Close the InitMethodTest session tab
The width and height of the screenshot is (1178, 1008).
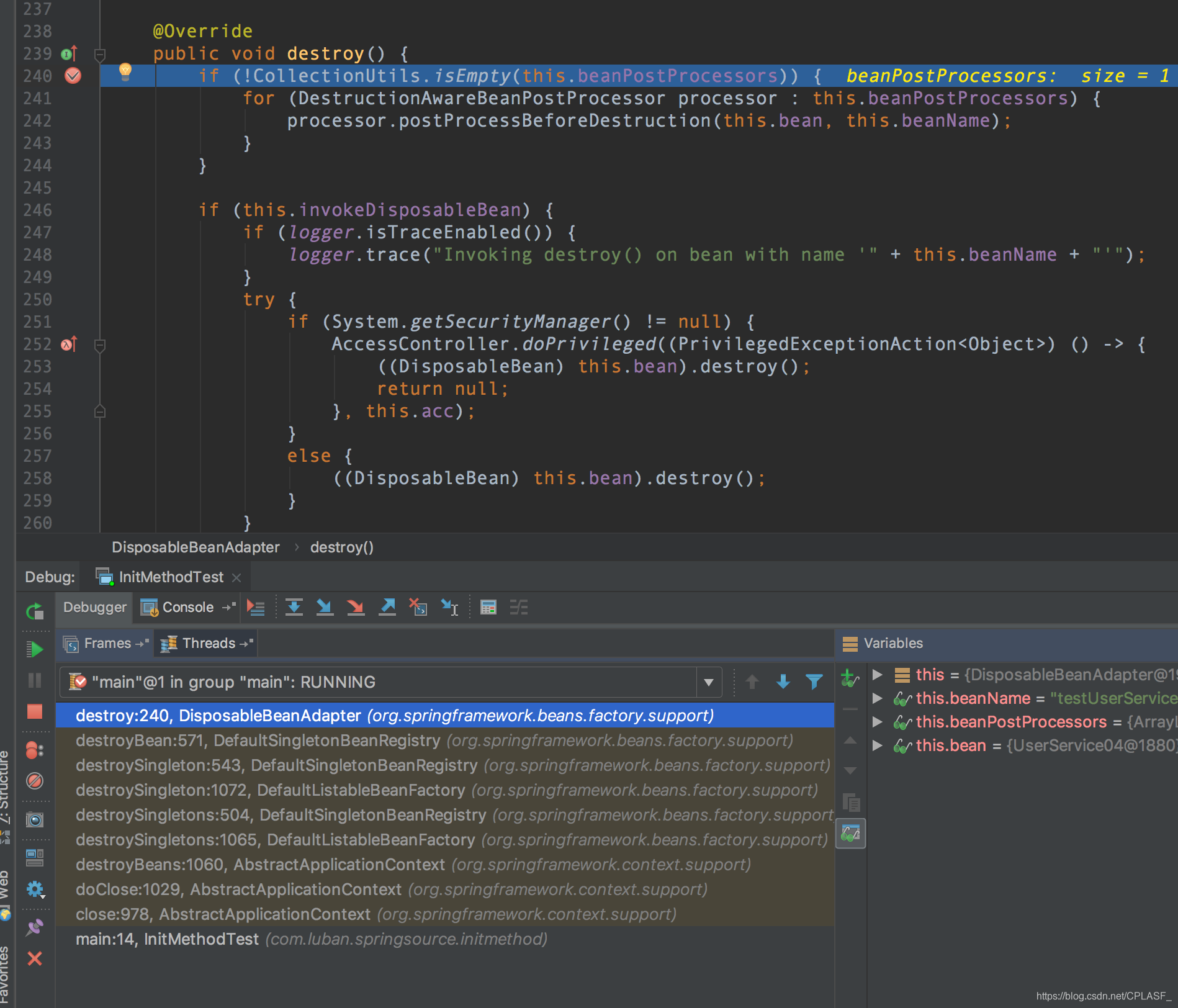pos(236,578)
